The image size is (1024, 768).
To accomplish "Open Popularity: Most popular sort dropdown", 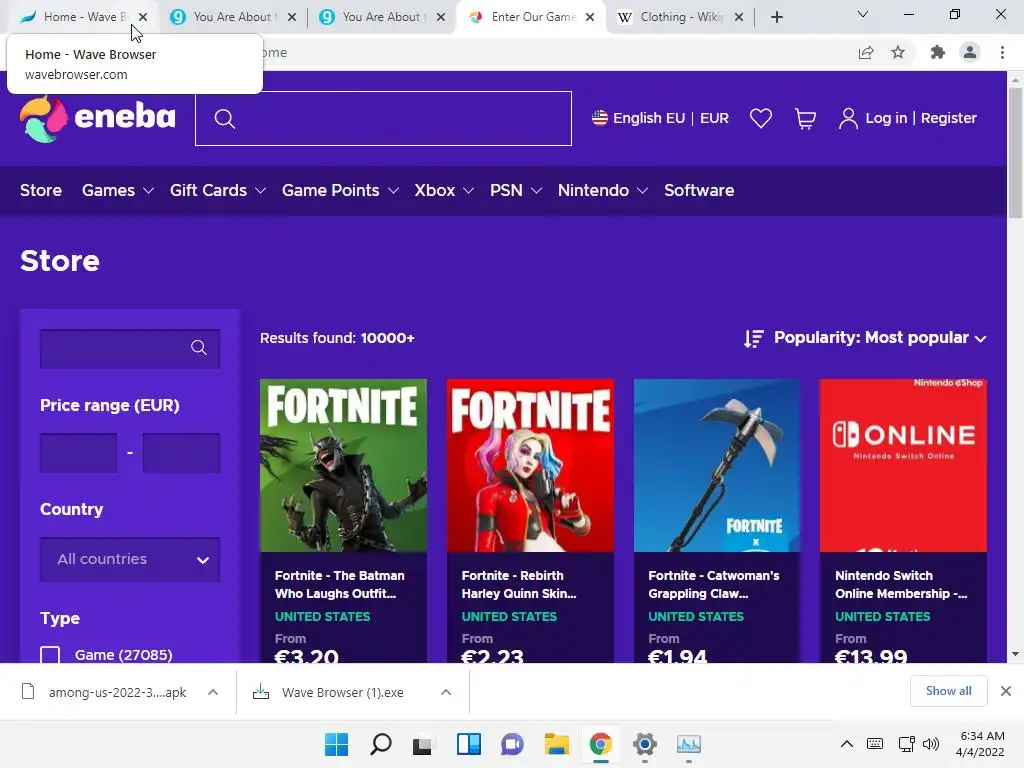I will (x=880, y=338).
